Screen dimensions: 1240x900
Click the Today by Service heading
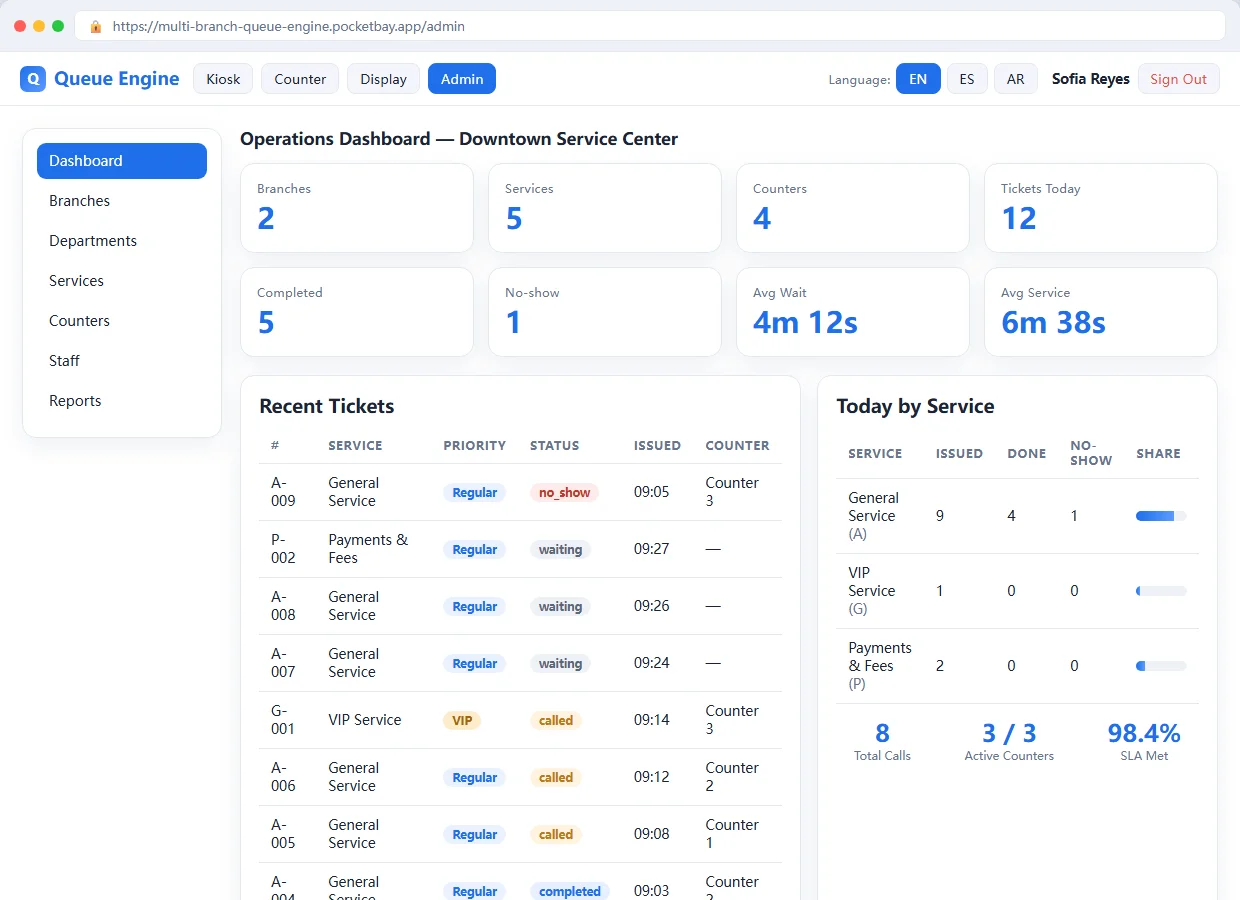click(x=915, y=406)
